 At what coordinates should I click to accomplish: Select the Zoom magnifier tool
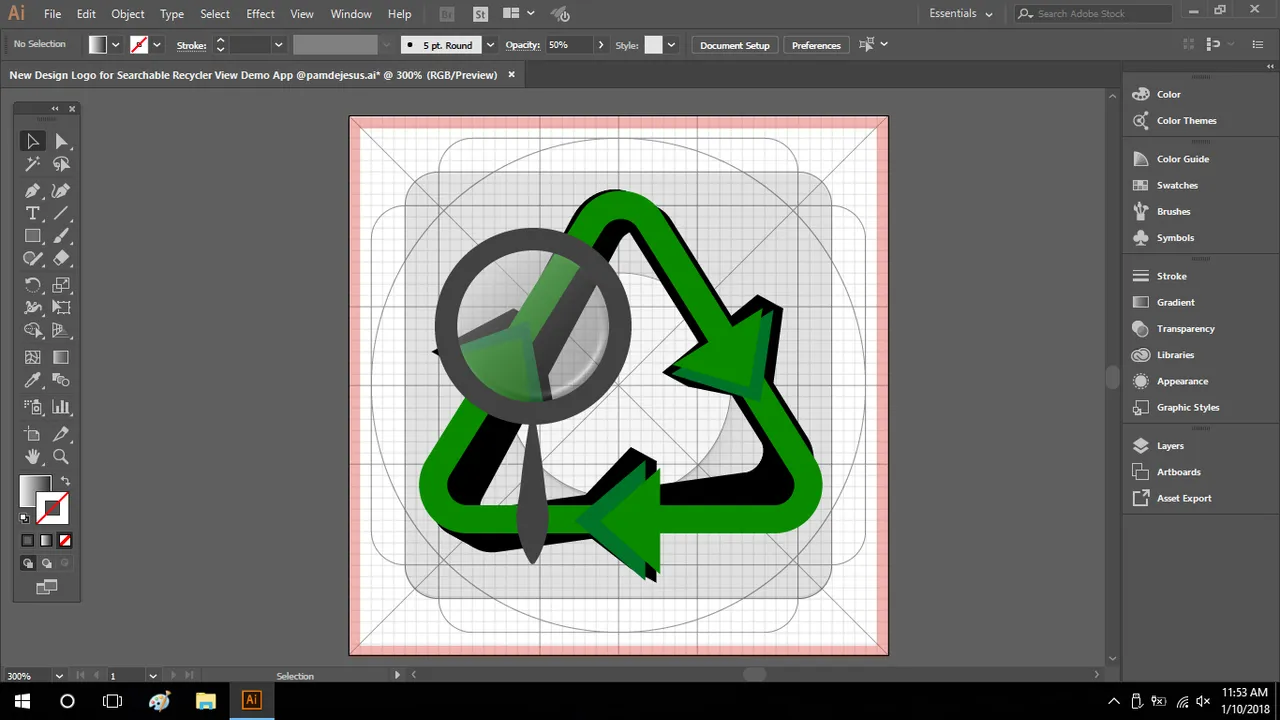coord(61,457)
